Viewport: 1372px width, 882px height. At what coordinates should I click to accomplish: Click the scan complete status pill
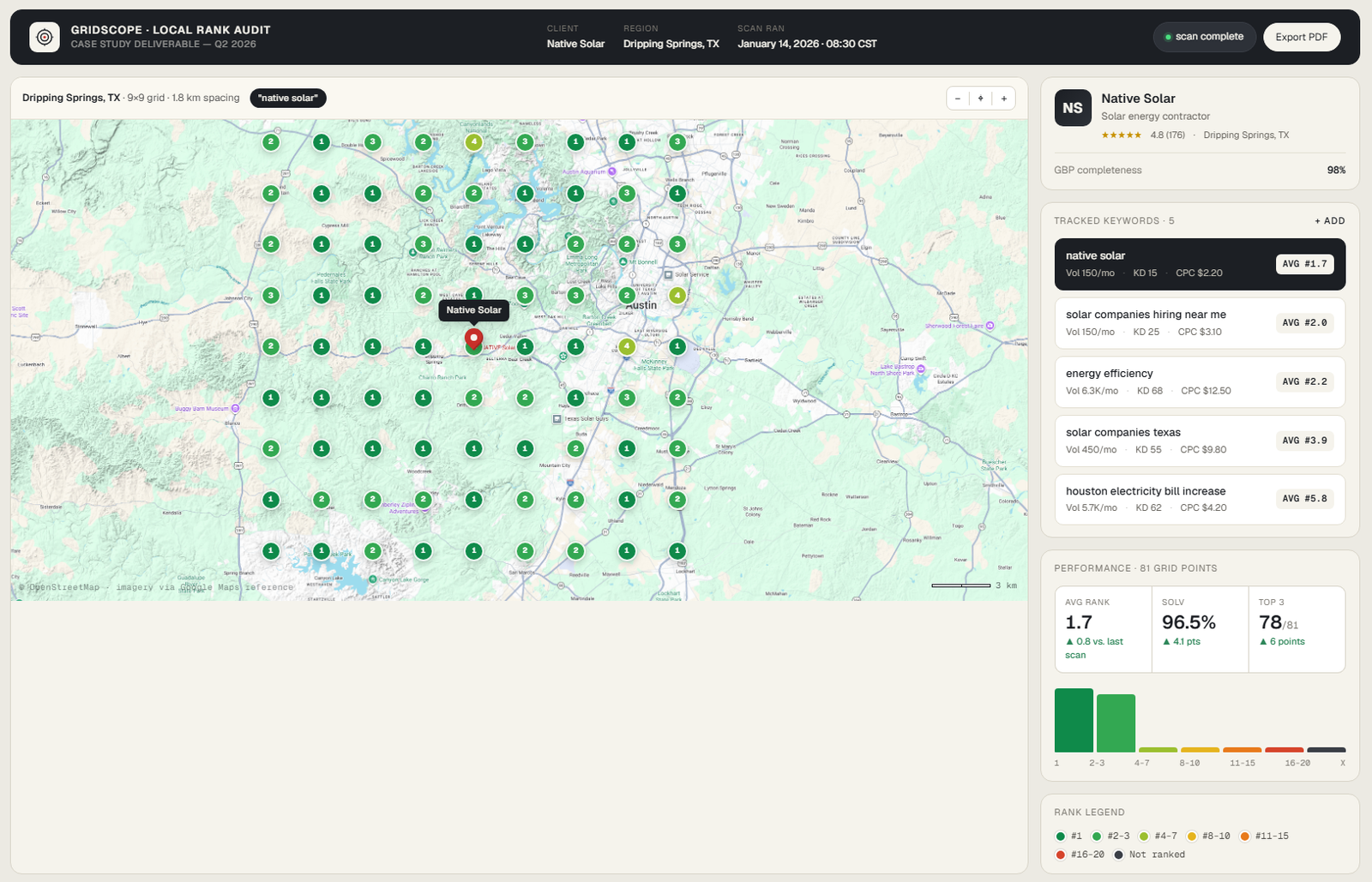(x=1204, y=37)
